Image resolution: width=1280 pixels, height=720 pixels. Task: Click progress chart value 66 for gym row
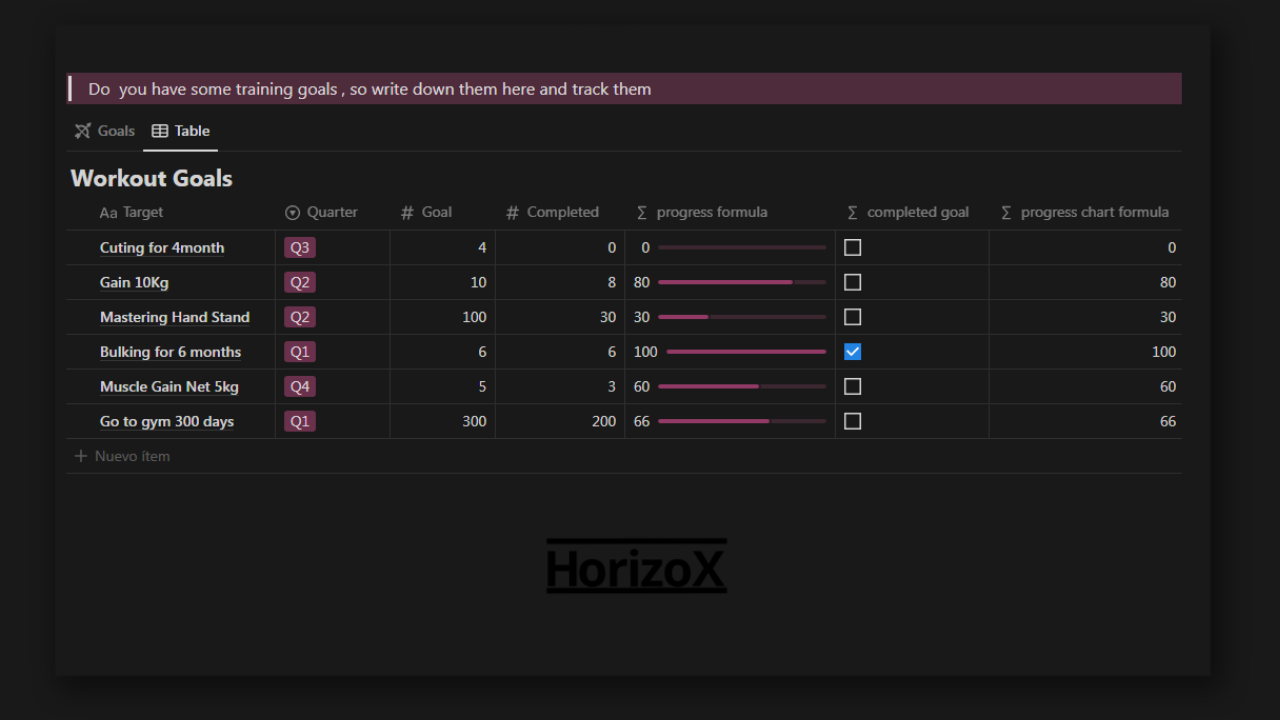1168,422
